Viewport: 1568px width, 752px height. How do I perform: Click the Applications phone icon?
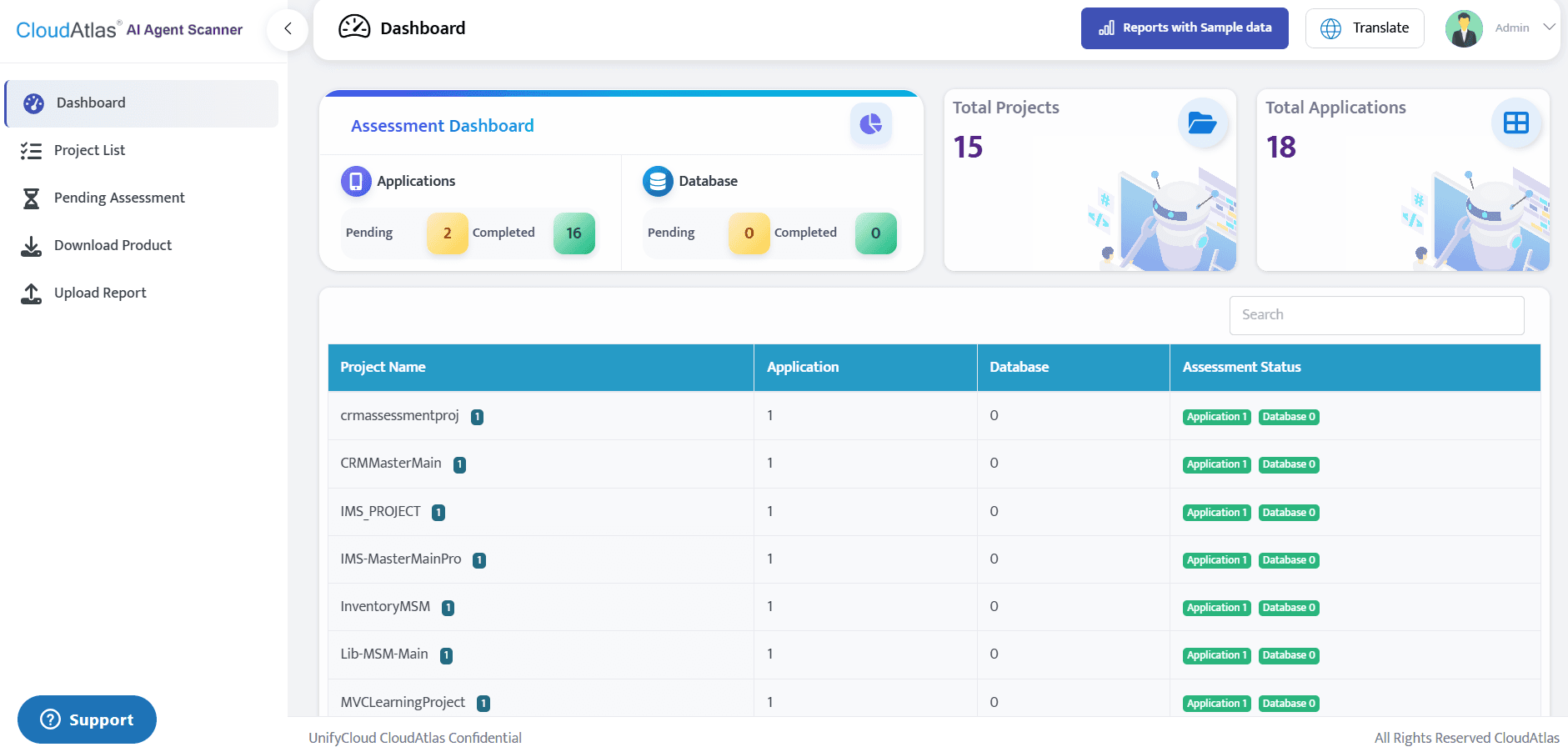tap(356, 181)
